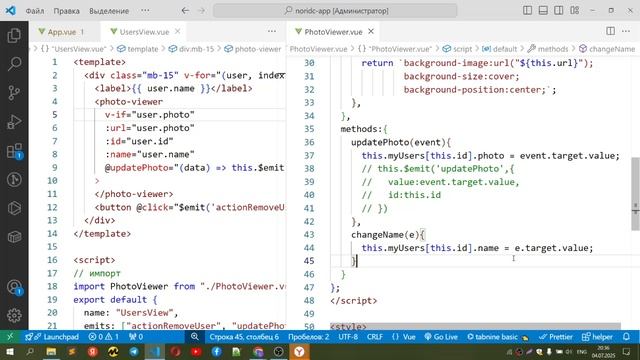Viewport: 640px width, 360px height.
Task: Click on the changeName(e){ line
Action: pos(388,235)
